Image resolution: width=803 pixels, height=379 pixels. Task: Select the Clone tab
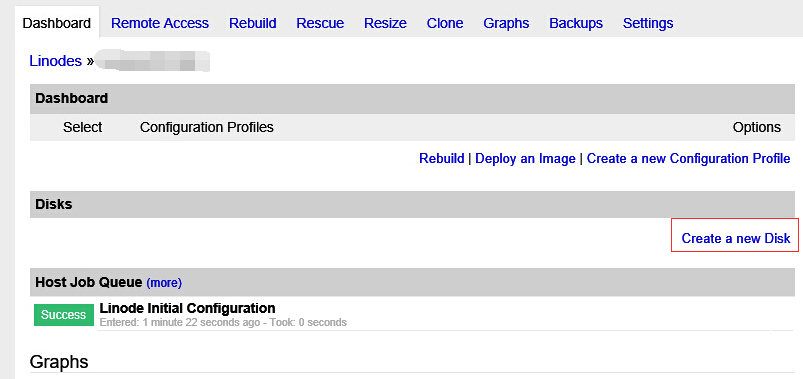445,24
